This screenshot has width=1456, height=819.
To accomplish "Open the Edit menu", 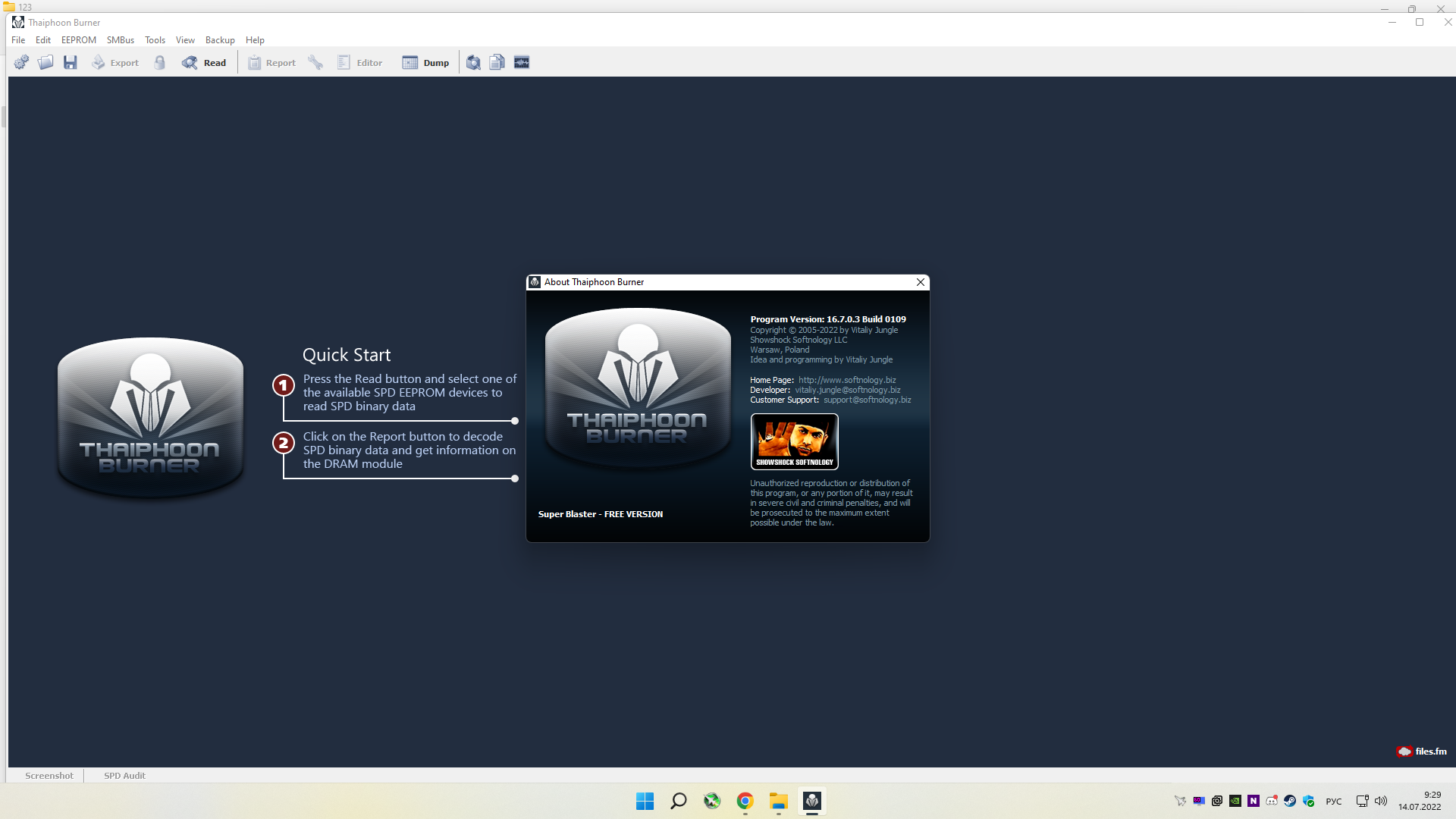I will (x=43, y=40).
